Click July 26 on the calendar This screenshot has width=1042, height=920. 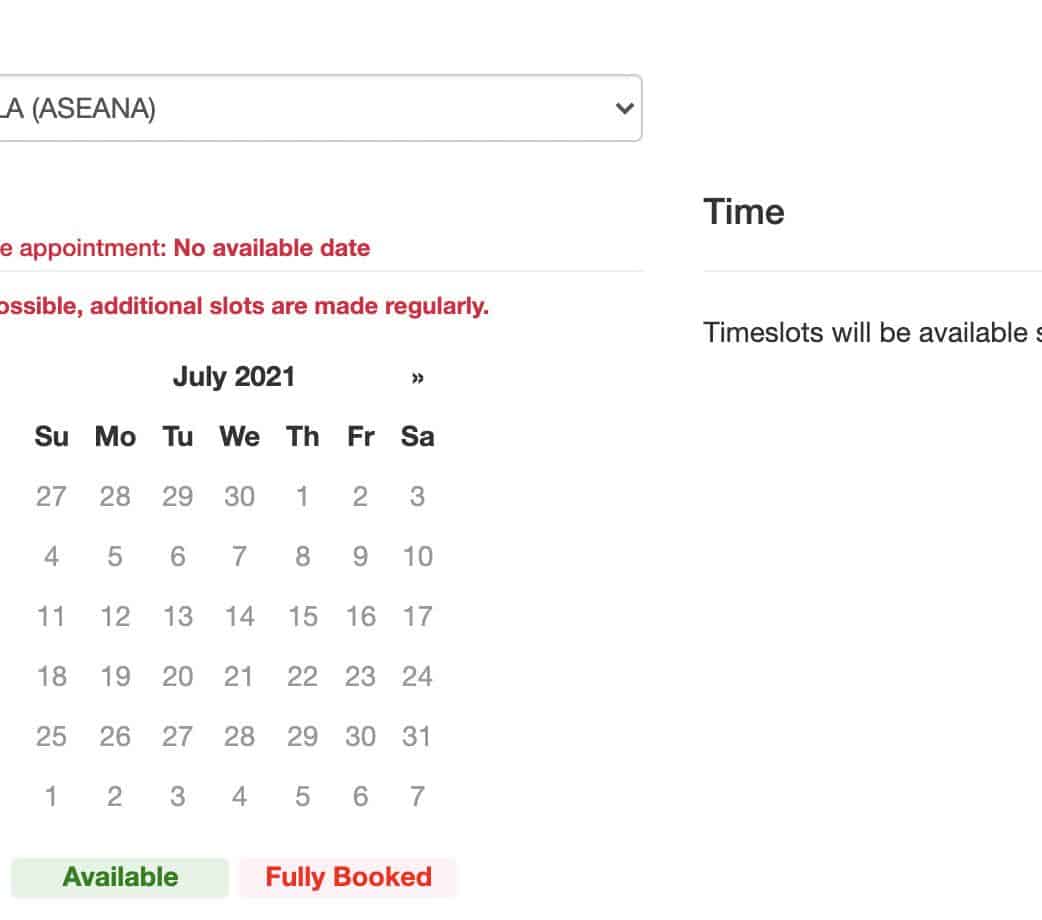tap(115, 737)
